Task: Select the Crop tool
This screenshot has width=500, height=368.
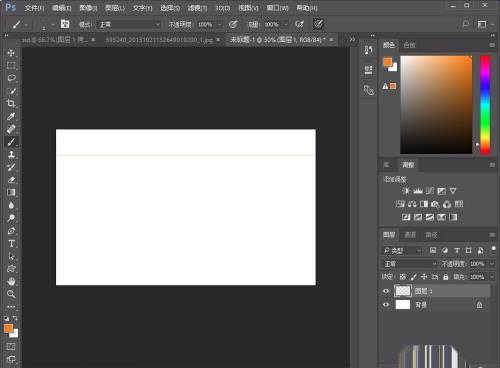Action: tap(11, 103)
